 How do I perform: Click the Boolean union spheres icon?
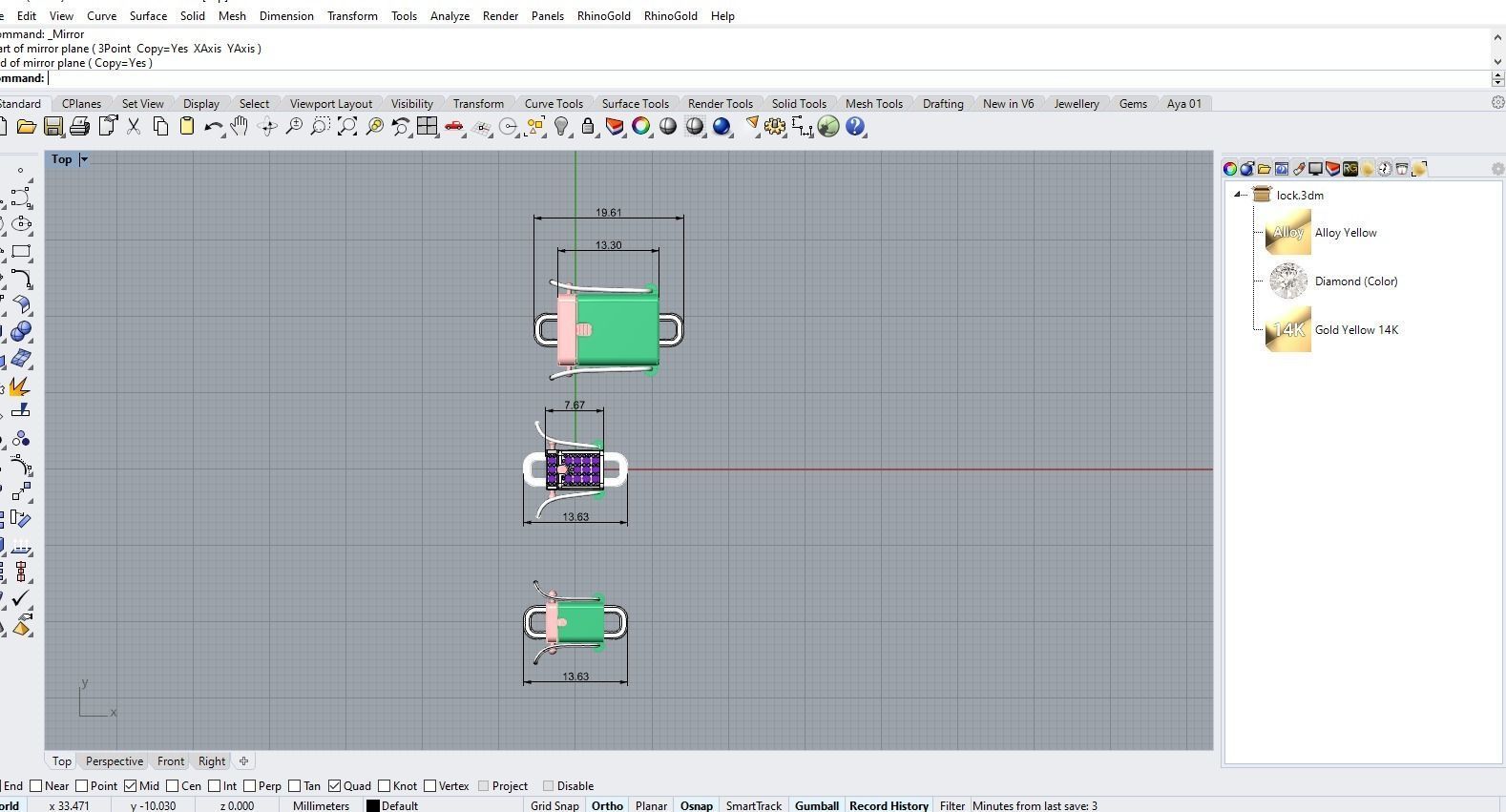pos(21,331)
